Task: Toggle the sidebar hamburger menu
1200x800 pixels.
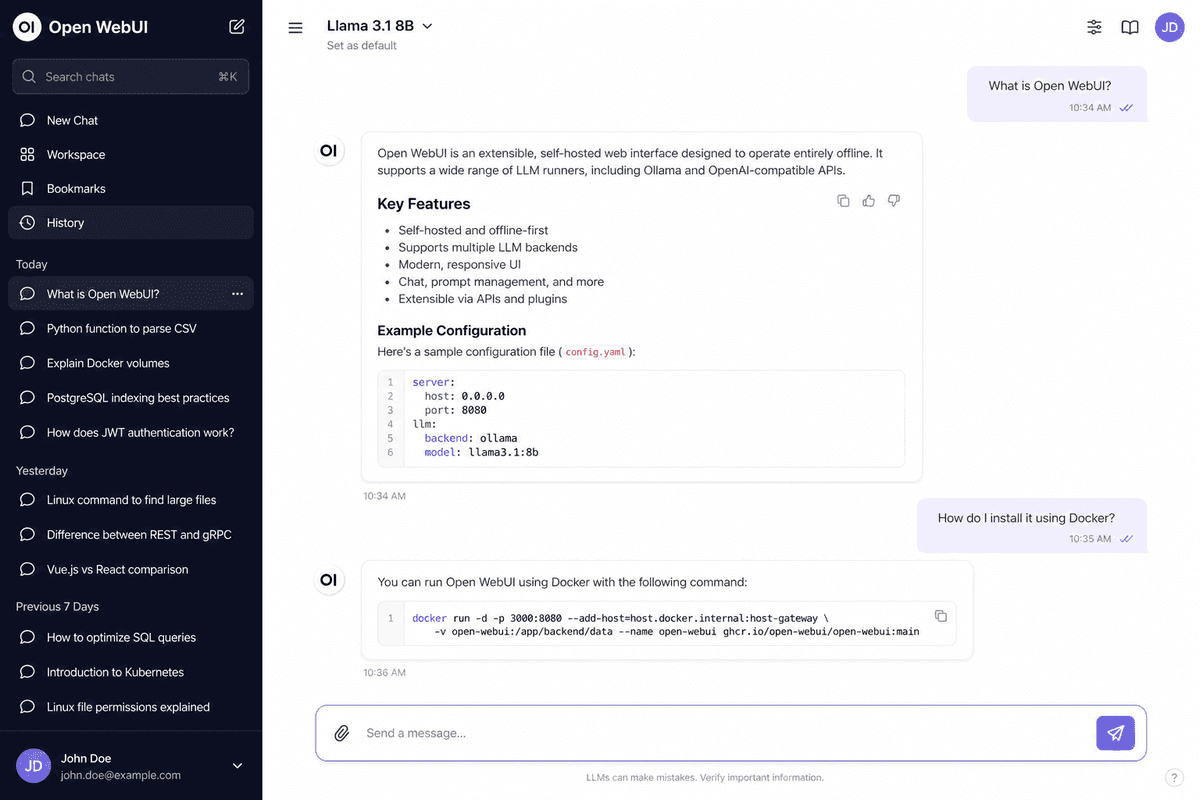Action: click(295, 28)
